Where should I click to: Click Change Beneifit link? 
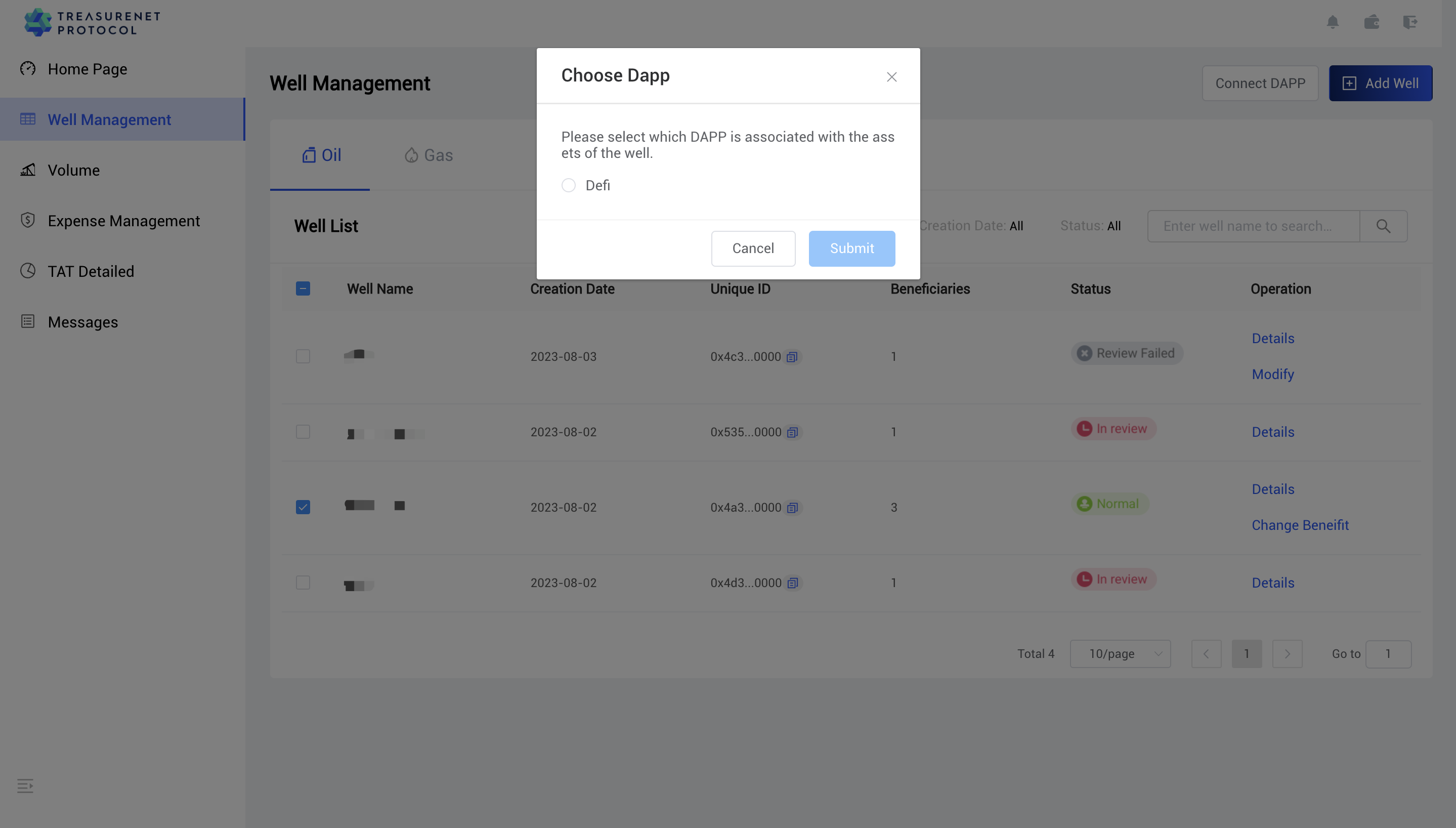(x=1300, y=525)
